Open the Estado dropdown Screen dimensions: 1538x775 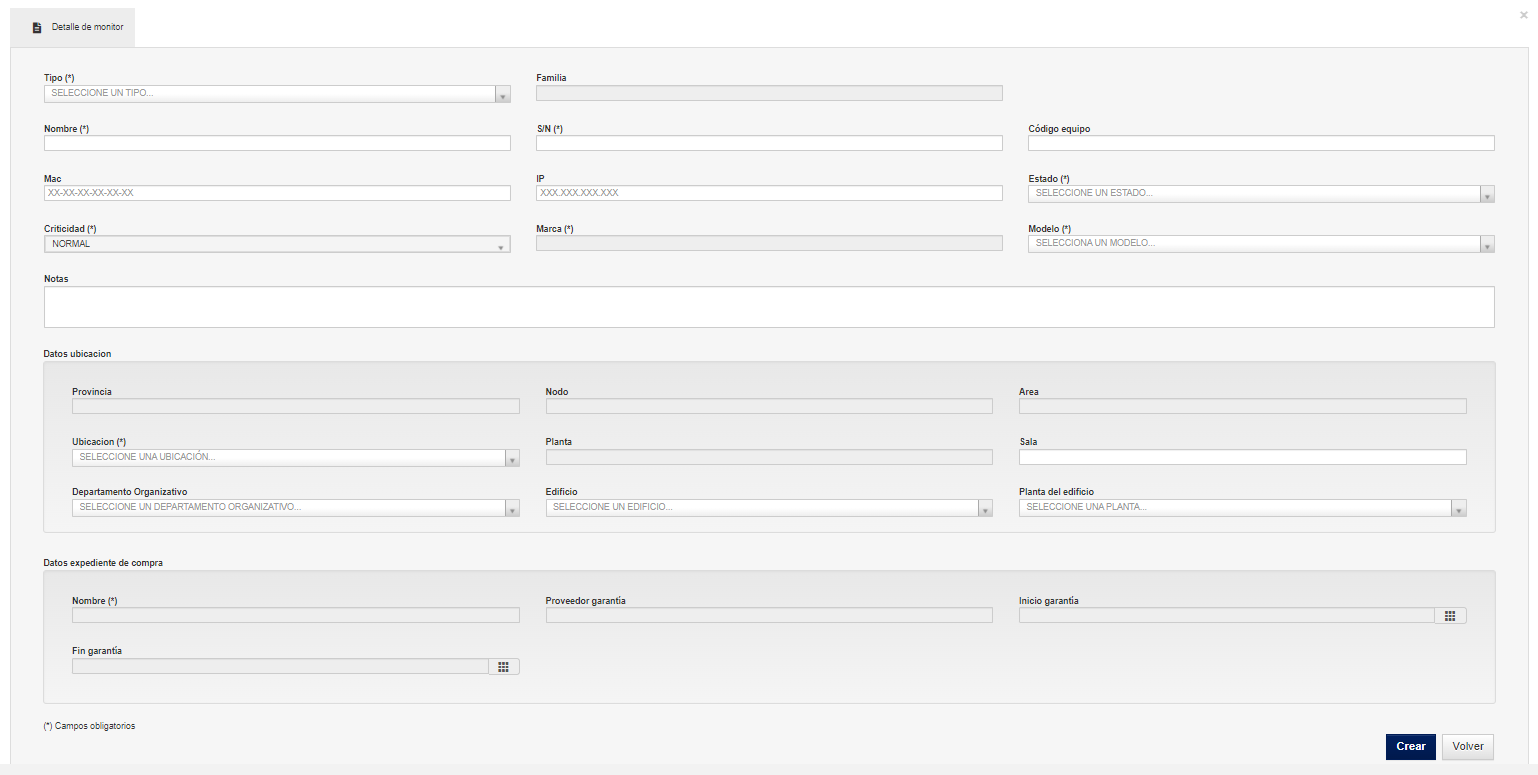coord(1261,194)
